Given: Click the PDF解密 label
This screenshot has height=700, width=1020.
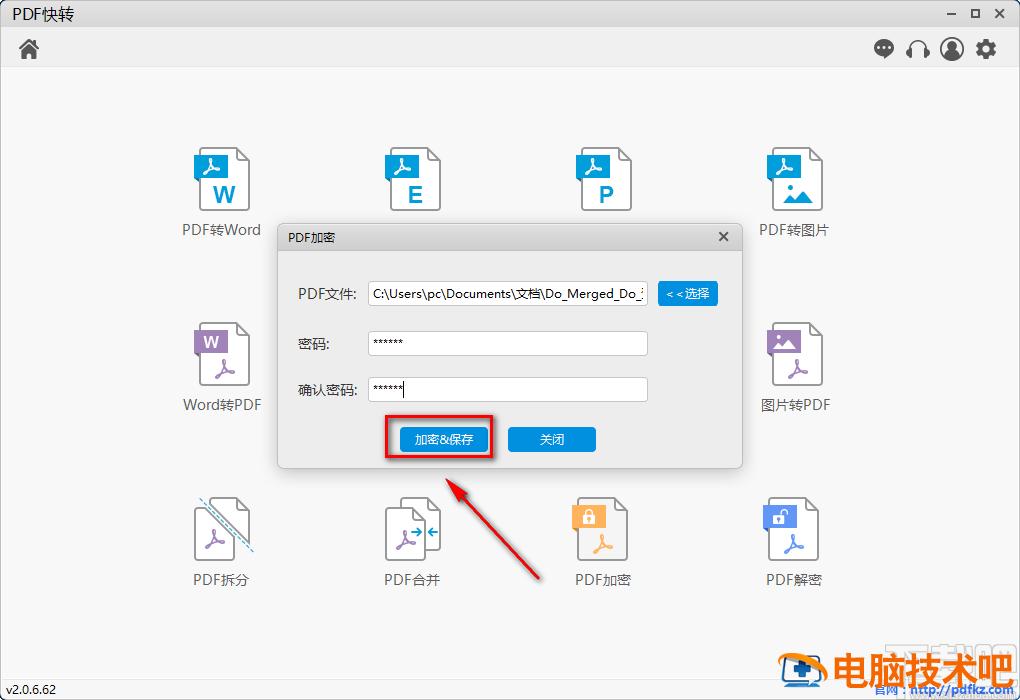Looking at the screenshot, I should pyautogui.click(x=794, y=580).
